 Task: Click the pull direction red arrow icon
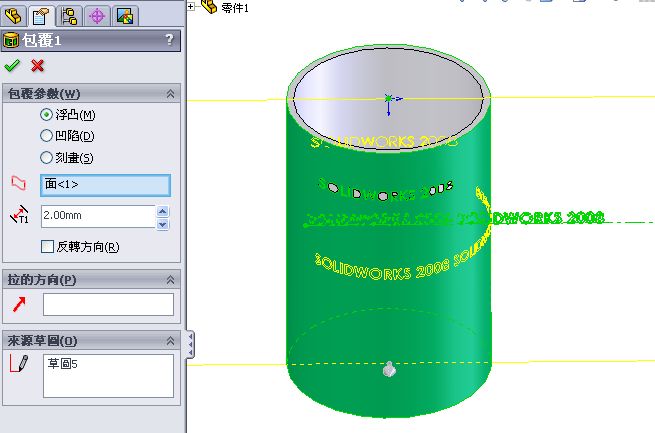(19, 304)
